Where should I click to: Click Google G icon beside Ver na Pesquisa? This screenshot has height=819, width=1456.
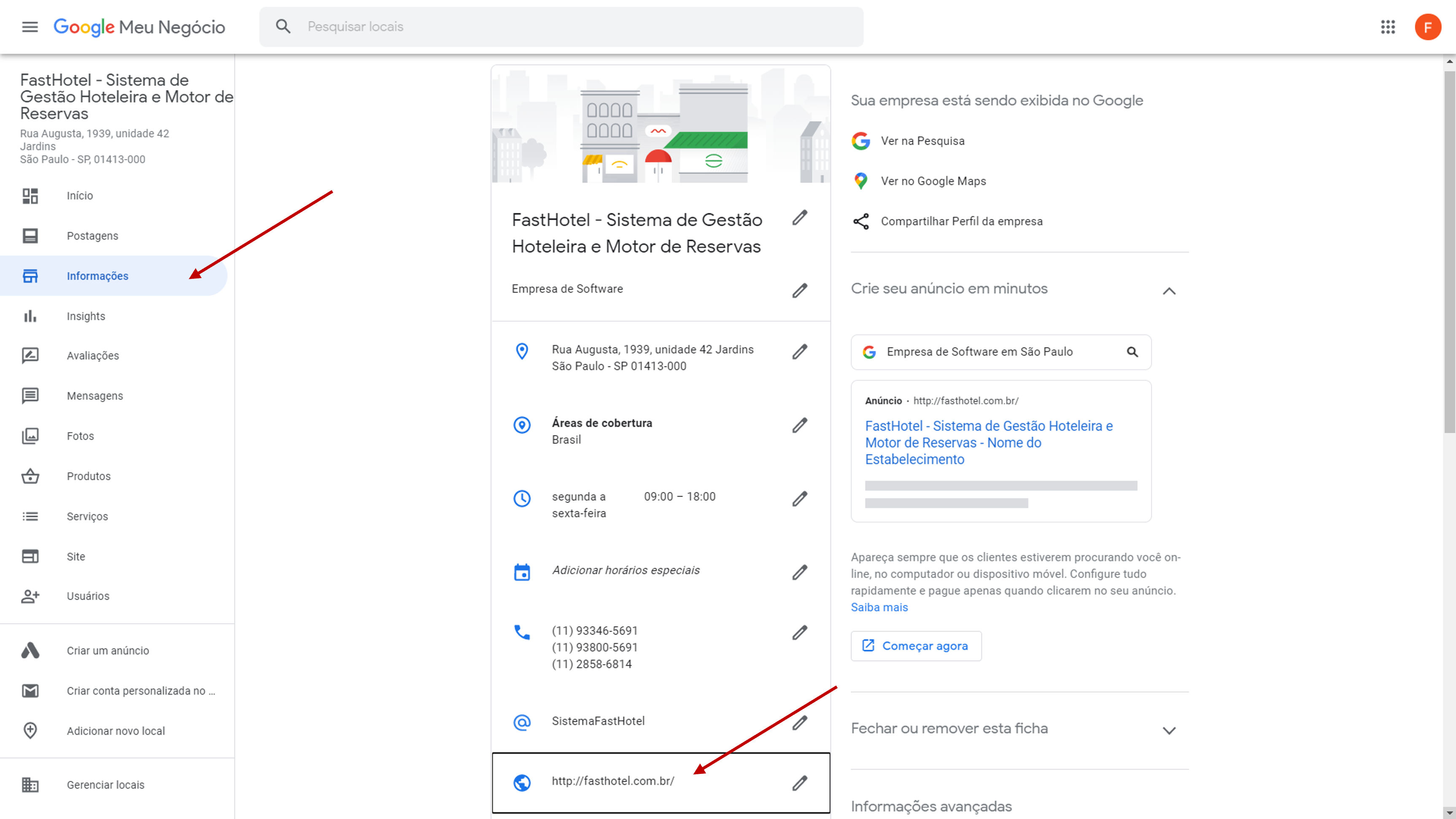tap(861, 141)
